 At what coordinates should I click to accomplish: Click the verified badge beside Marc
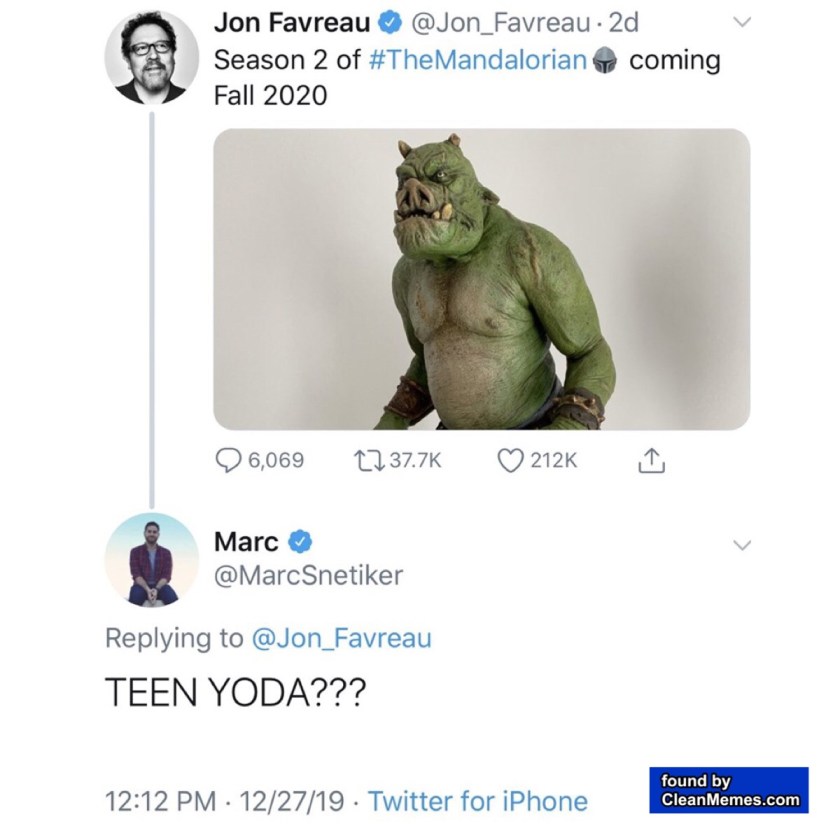(x=299, y=541)
